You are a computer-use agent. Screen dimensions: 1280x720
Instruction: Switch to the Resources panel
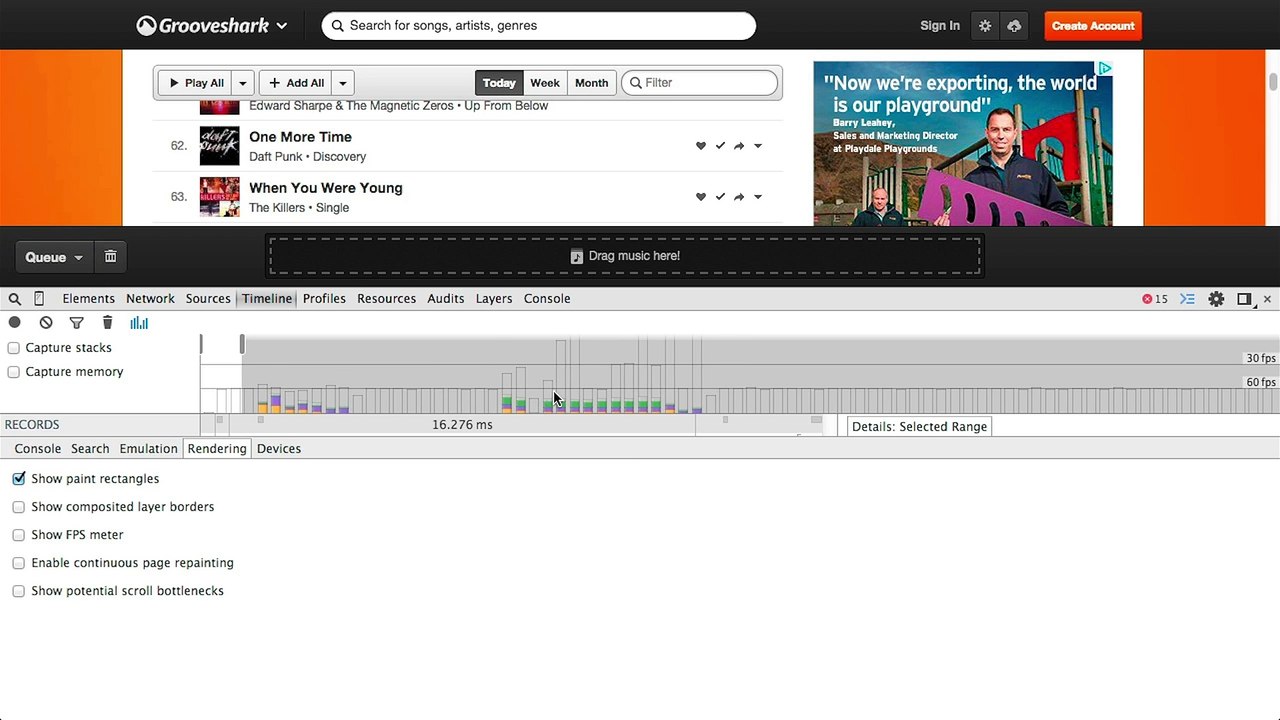click(x=386, y=299)
